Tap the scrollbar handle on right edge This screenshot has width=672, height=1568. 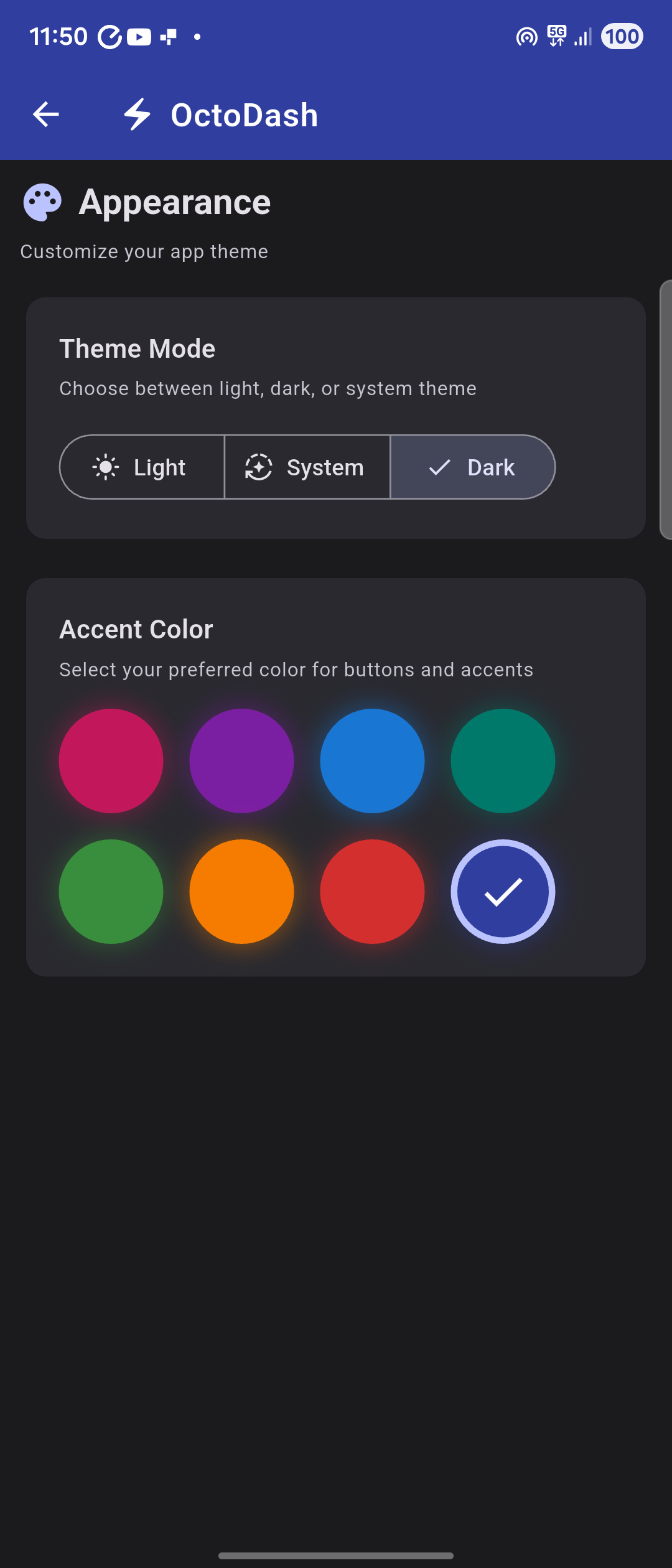pyautogui.click(x=665, y=411)
